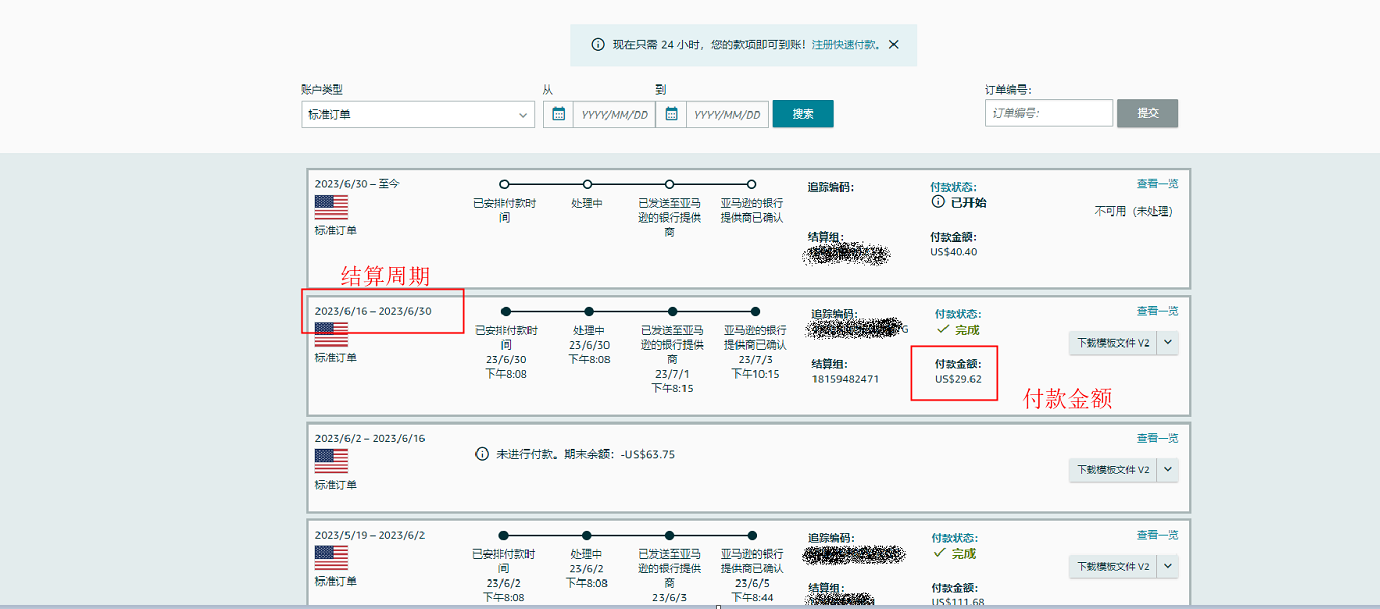Open the 注册快速付款 link
Viewport: 1380px width, 609px height.
coord(846,45)
